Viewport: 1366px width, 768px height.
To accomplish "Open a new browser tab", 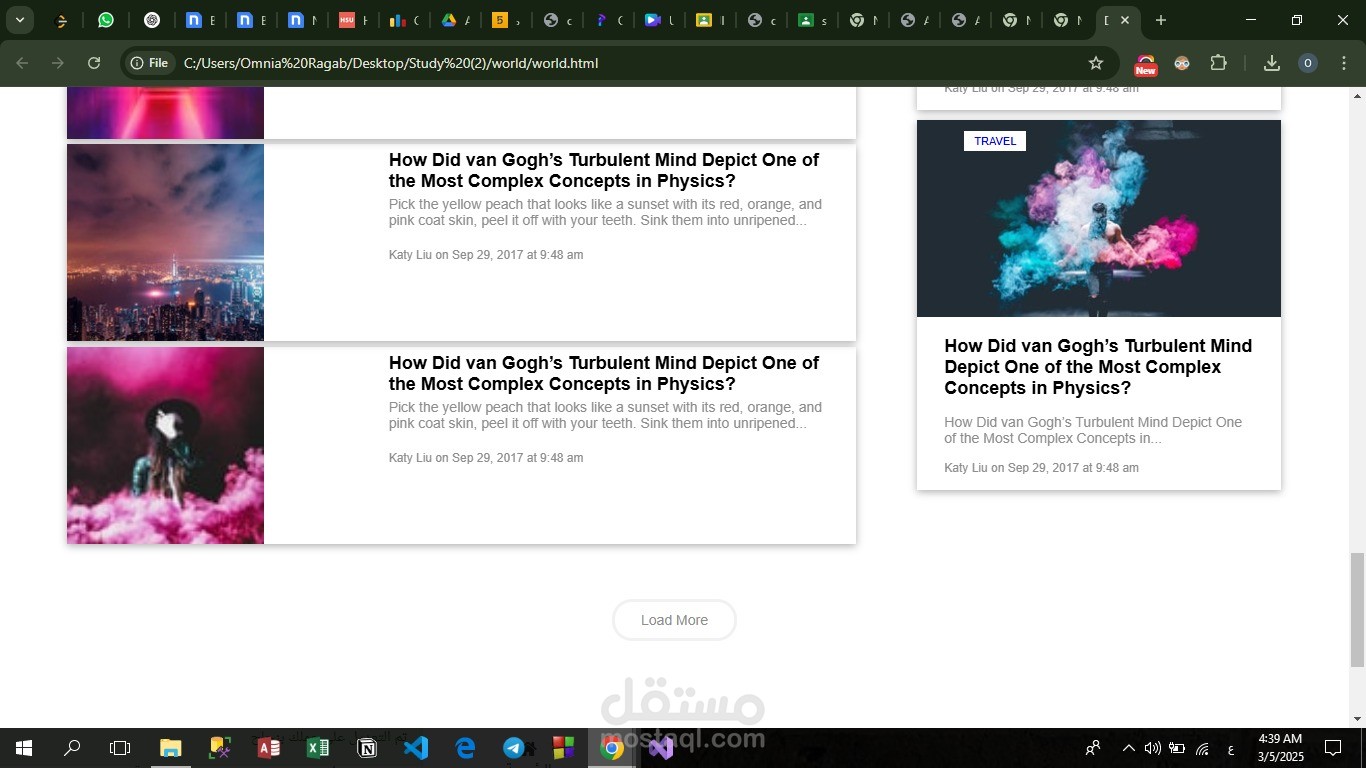I will pyautogui.click(x=1160, y=20).
